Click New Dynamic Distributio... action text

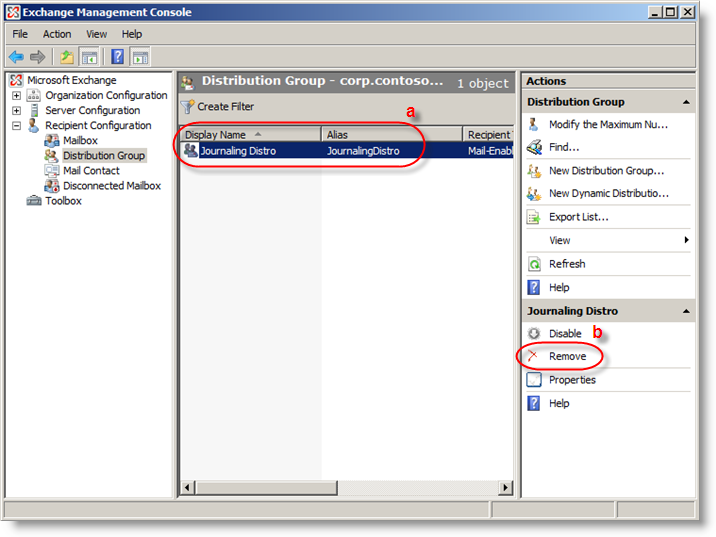point(609,194)
